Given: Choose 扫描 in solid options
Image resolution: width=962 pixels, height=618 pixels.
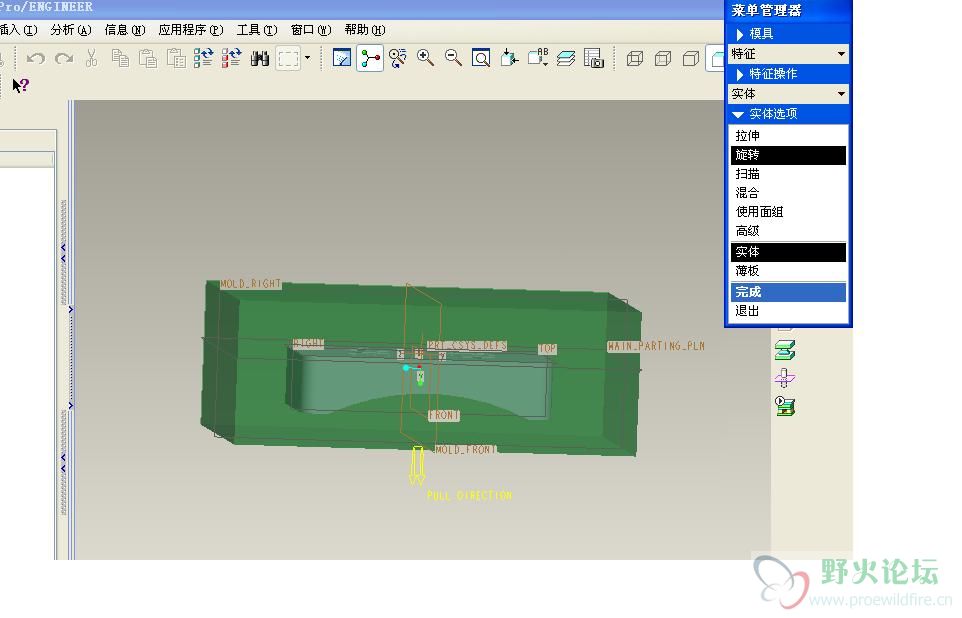Looking at the screenshot, I should click(x=788, y=174).
